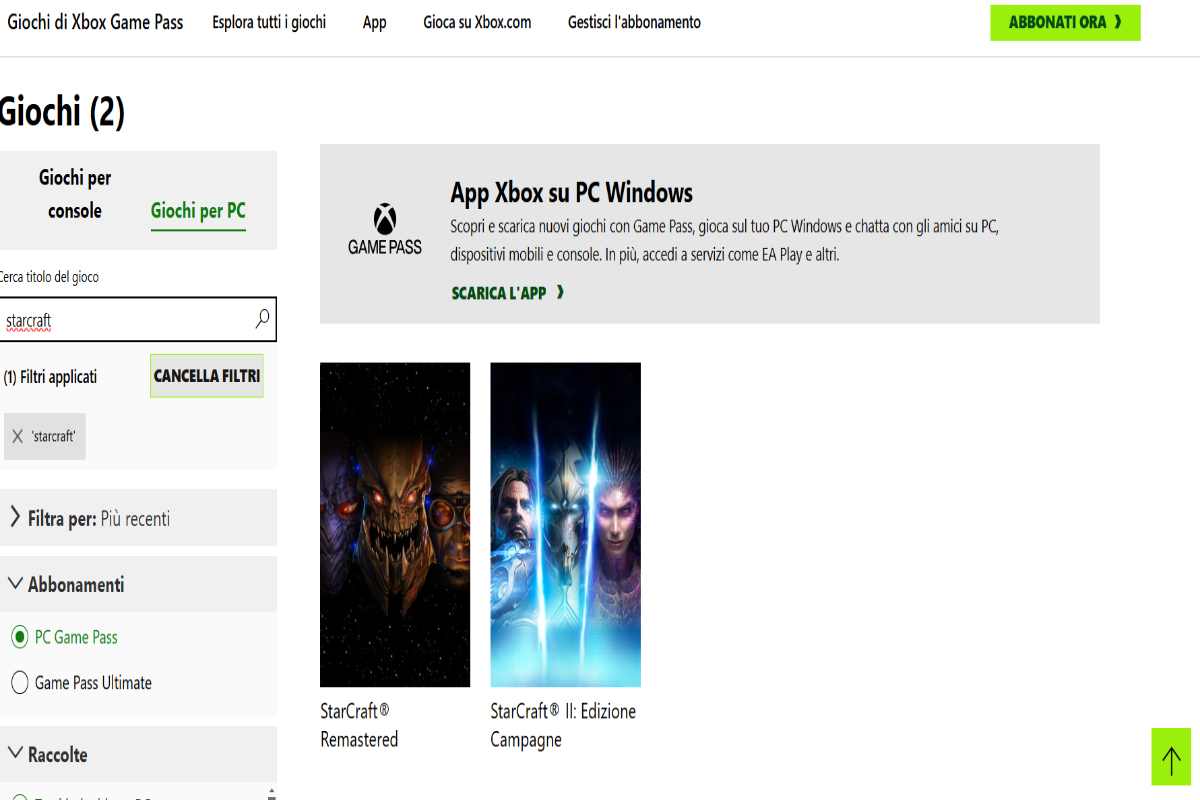Switch to Giochi per console tab
This screenshot has width=1200, height=800.
pos(75,194)
